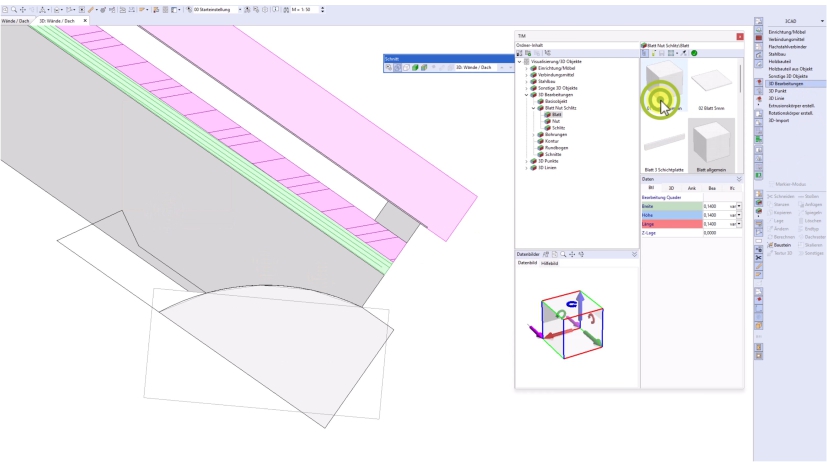Screen dimensions: 827x462
Task: Expand the Bohrungen tree node
Action: pyautogui.click(x=533, y=134)
